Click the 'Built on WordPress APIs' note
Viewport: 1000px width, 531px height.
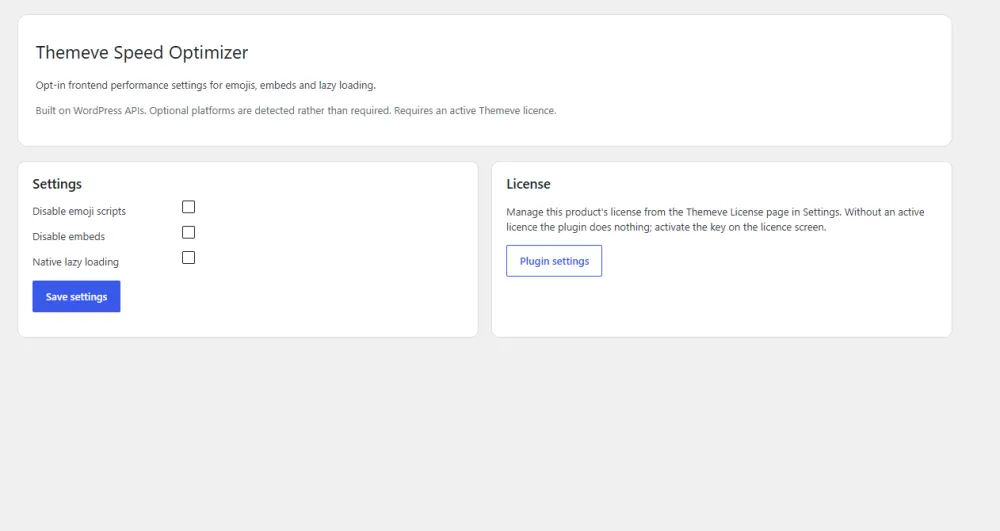(x=296, y=110)
